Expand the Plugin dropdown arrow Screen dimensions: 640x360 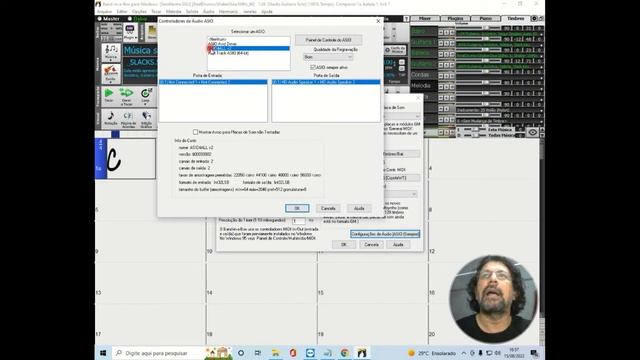coord(135,38)
